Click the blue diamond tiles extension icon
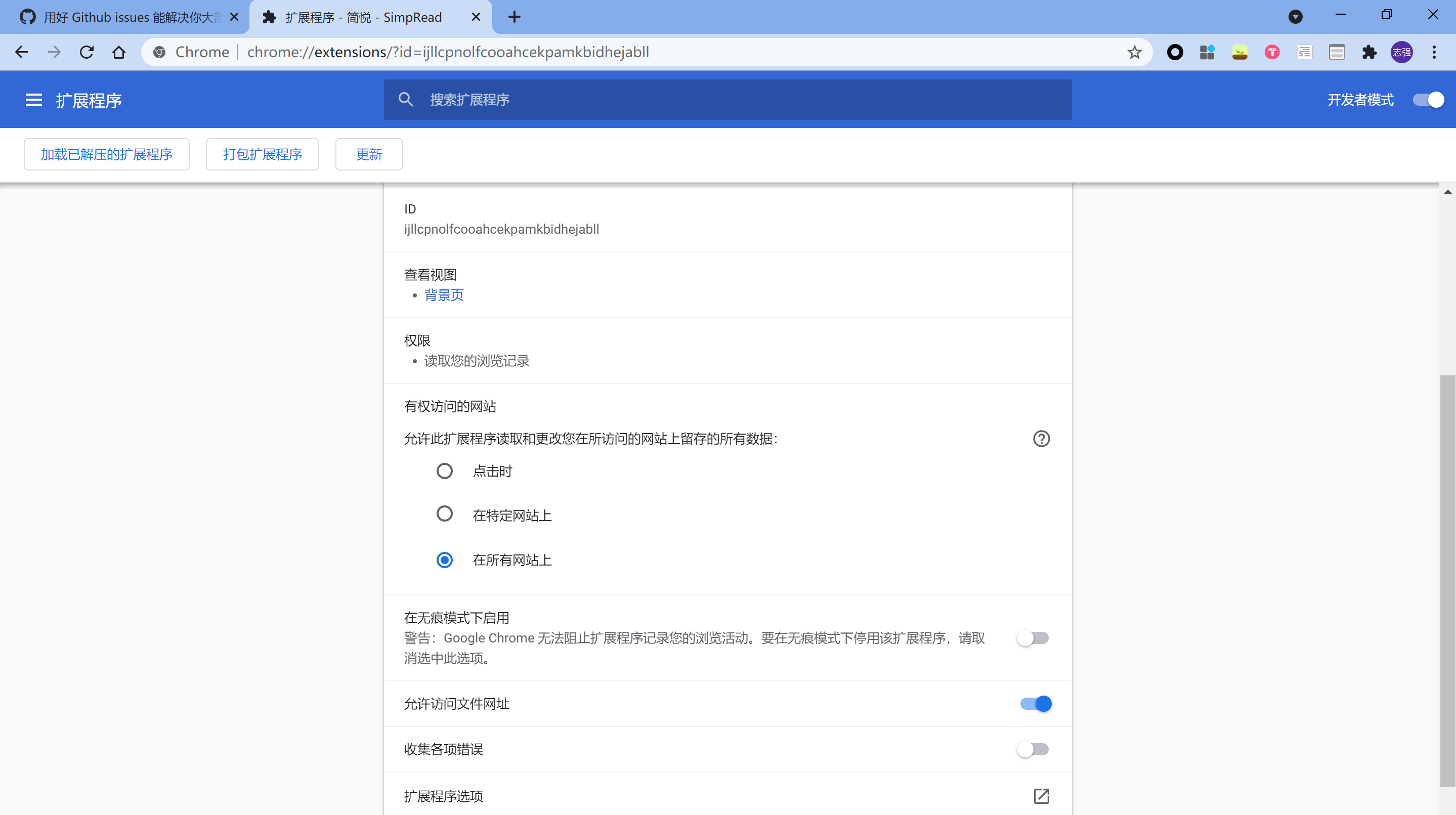Image resolution: width=1456 pixels, height=815 pixels. pos(1207,52)
